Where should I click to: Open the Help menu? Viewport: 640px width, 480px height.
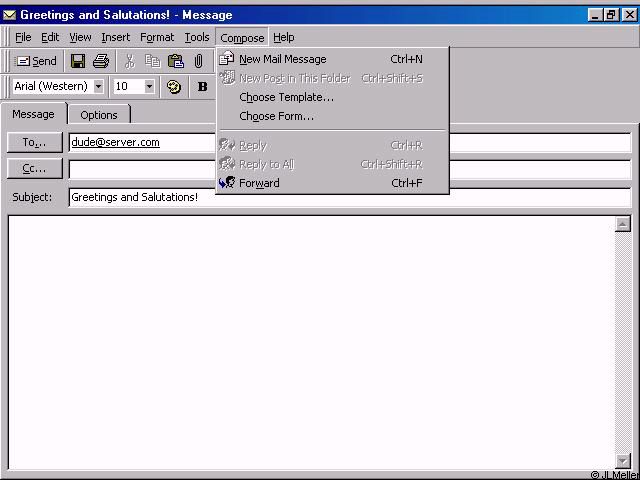(284, 38)
